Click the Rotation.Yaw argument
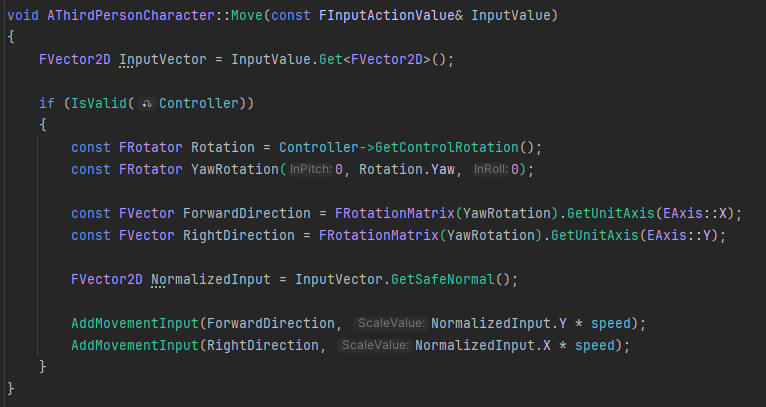 click(410, 169)
